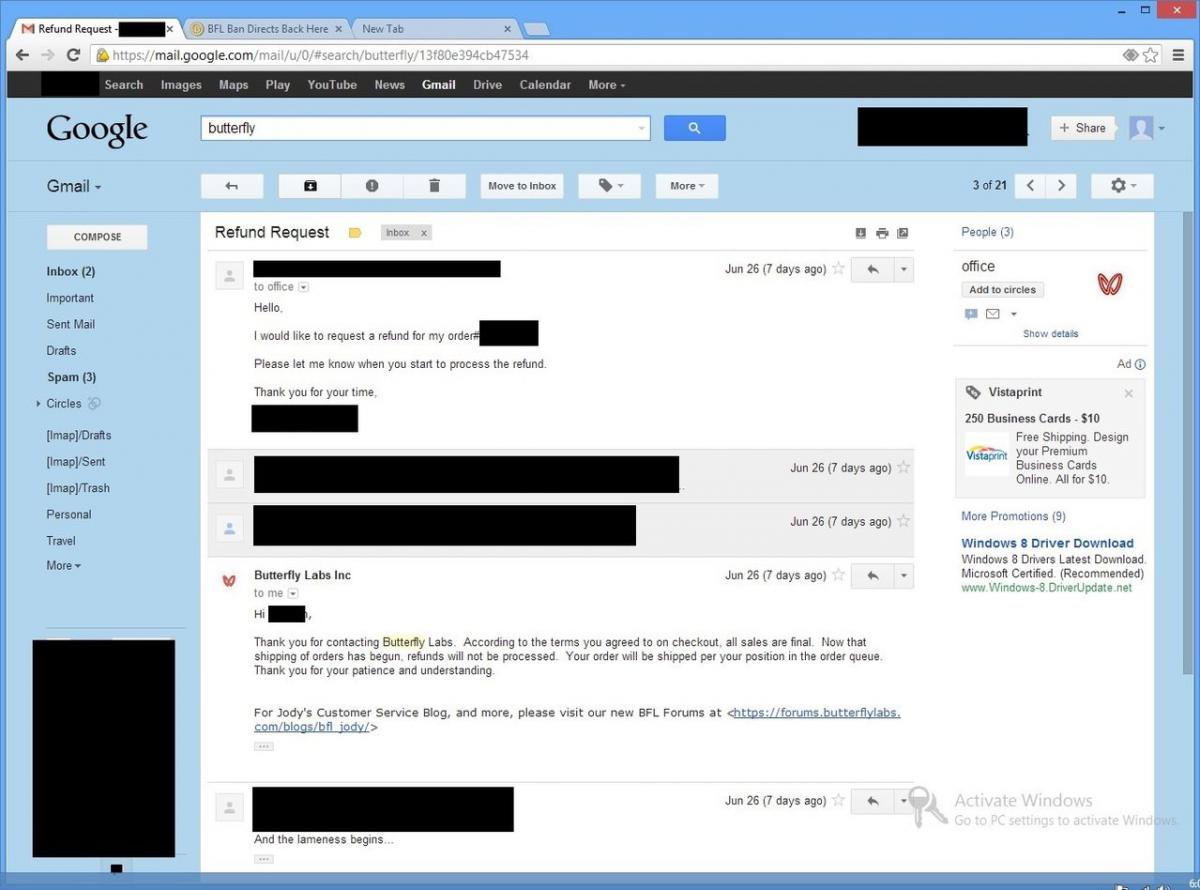The width and height of the screenshot is (1200, 890).
Task: Print all messages in the thread
Action: point(882,233)
